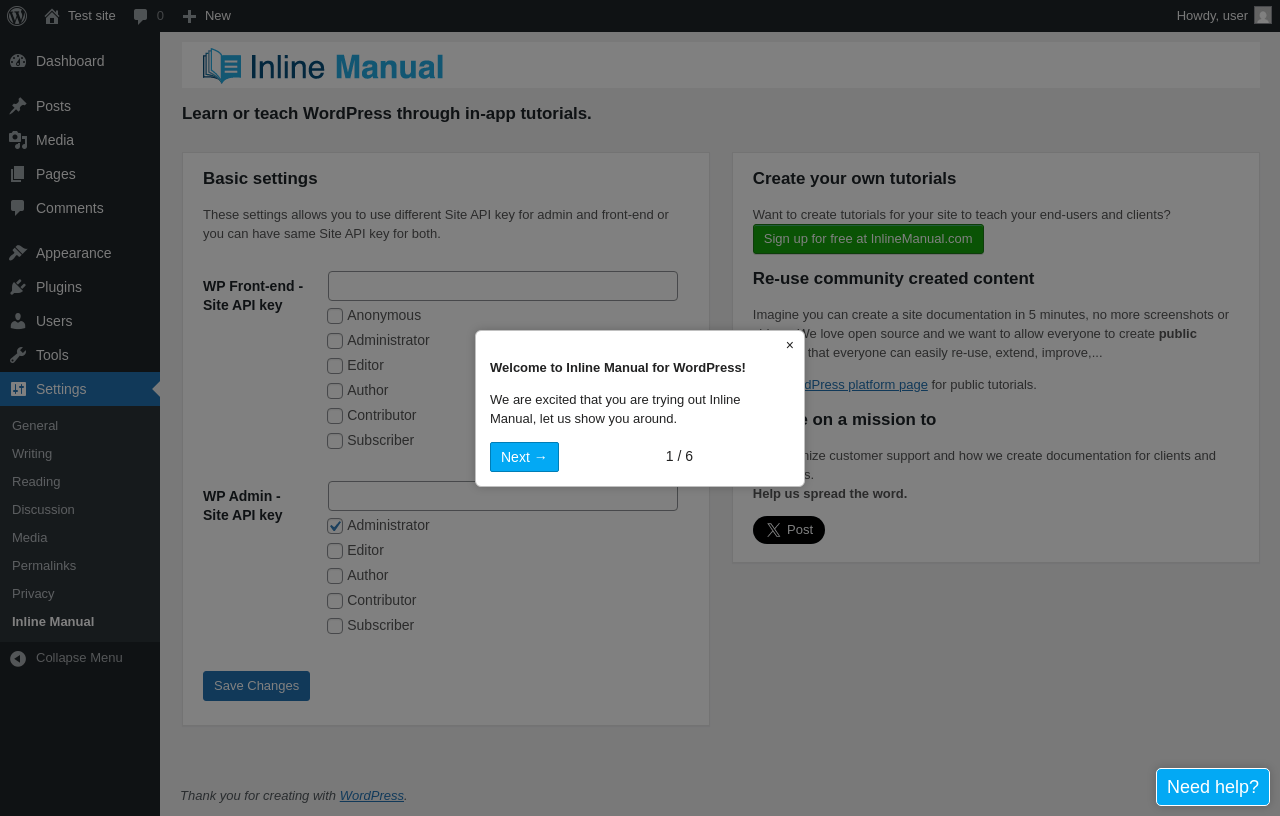Open the comments bubble icon in admin bar

pos(141,16)
